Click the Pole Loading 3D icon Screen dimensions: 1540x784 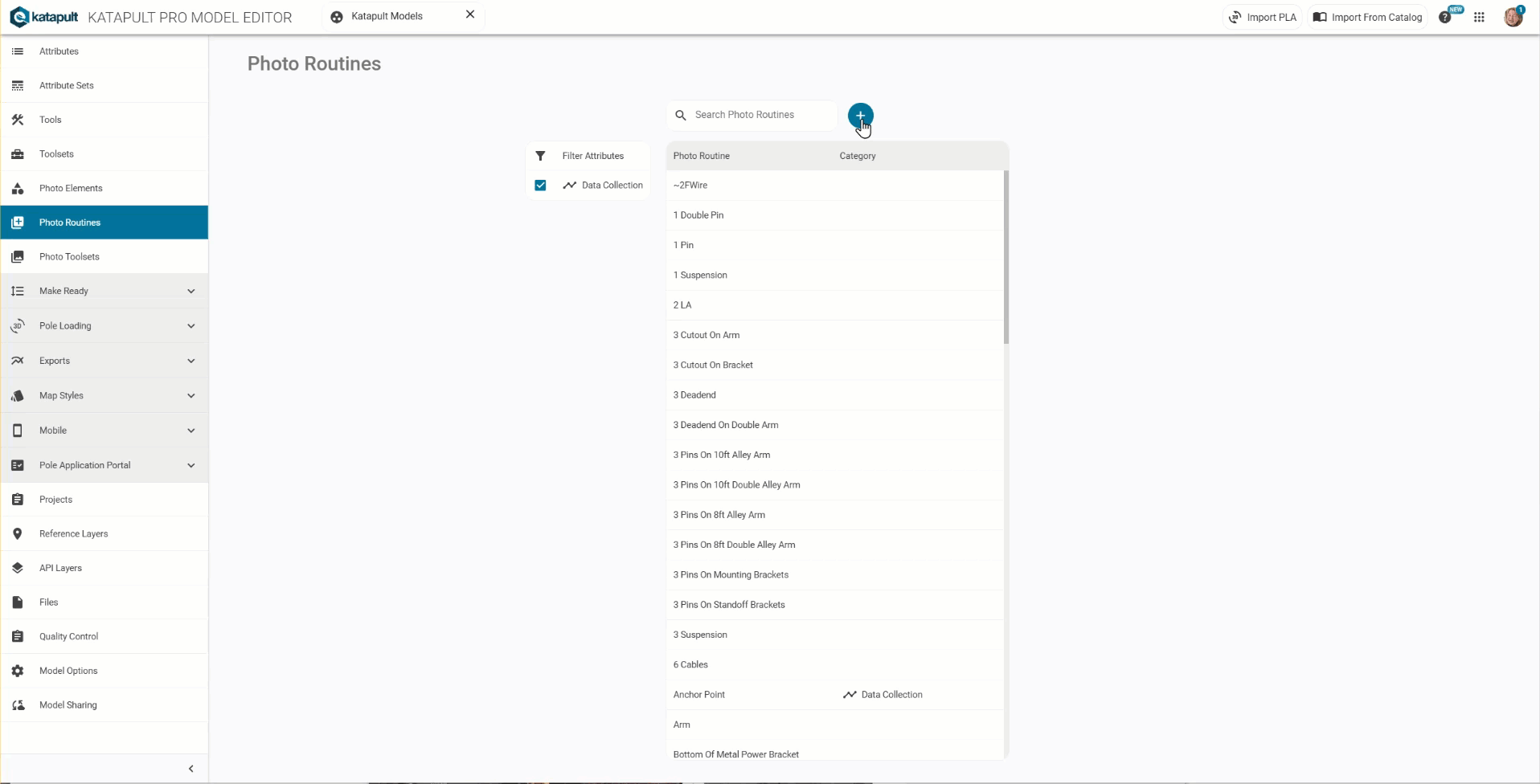coord(18,326)
